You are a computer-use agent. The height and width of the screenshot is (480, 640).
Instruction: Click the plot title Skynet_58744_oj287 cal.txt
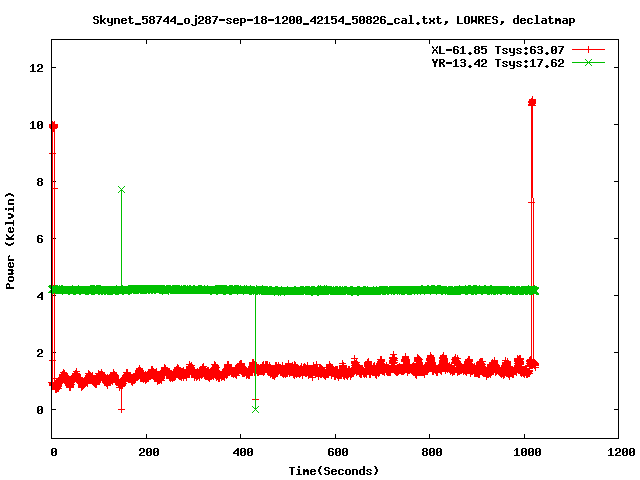click(333, 20)
